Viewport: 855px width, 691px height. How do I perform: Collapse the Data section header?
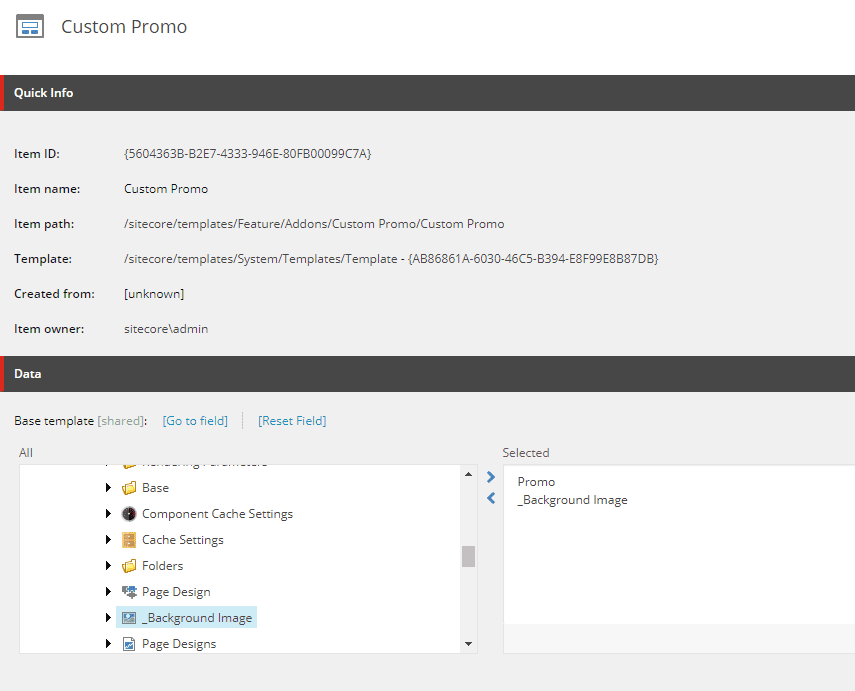click(28, 374)
